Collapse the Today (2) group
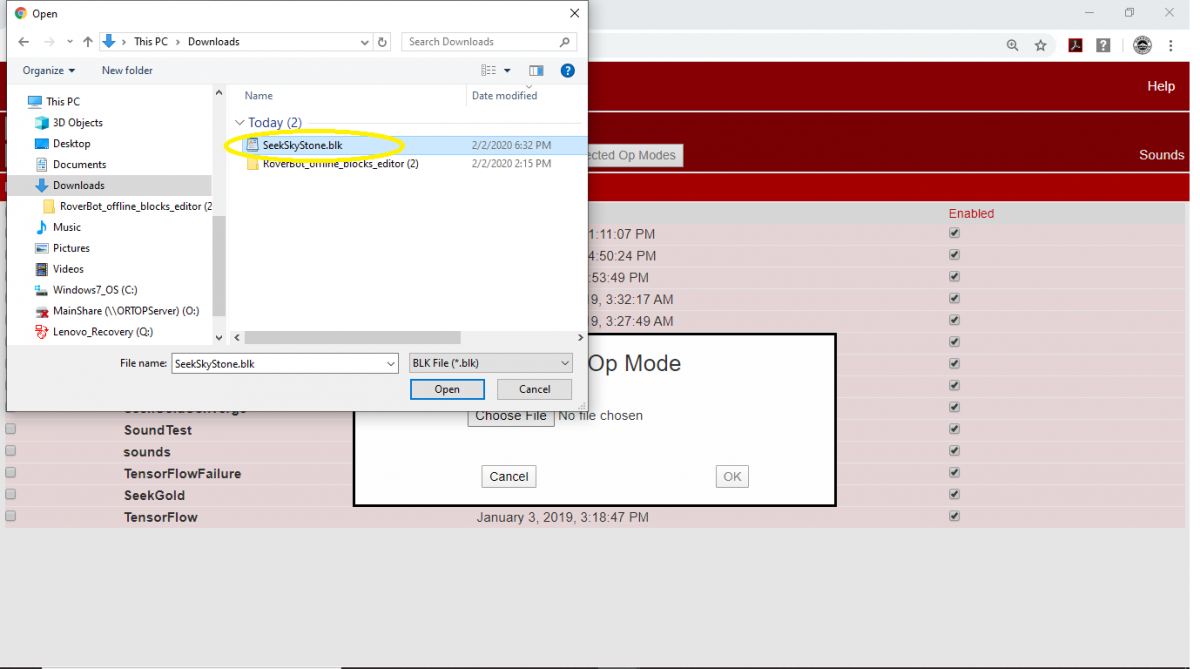 (240, 122)
